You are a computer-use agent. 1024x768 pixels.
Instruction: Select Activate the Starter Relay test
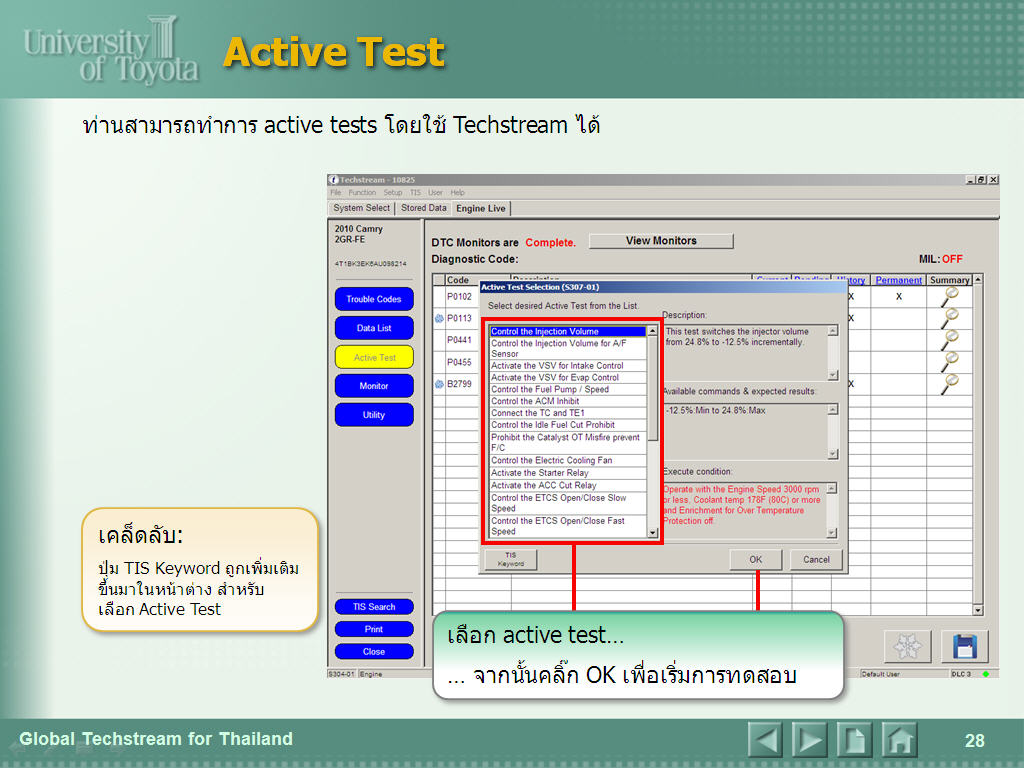coord(568,473)
